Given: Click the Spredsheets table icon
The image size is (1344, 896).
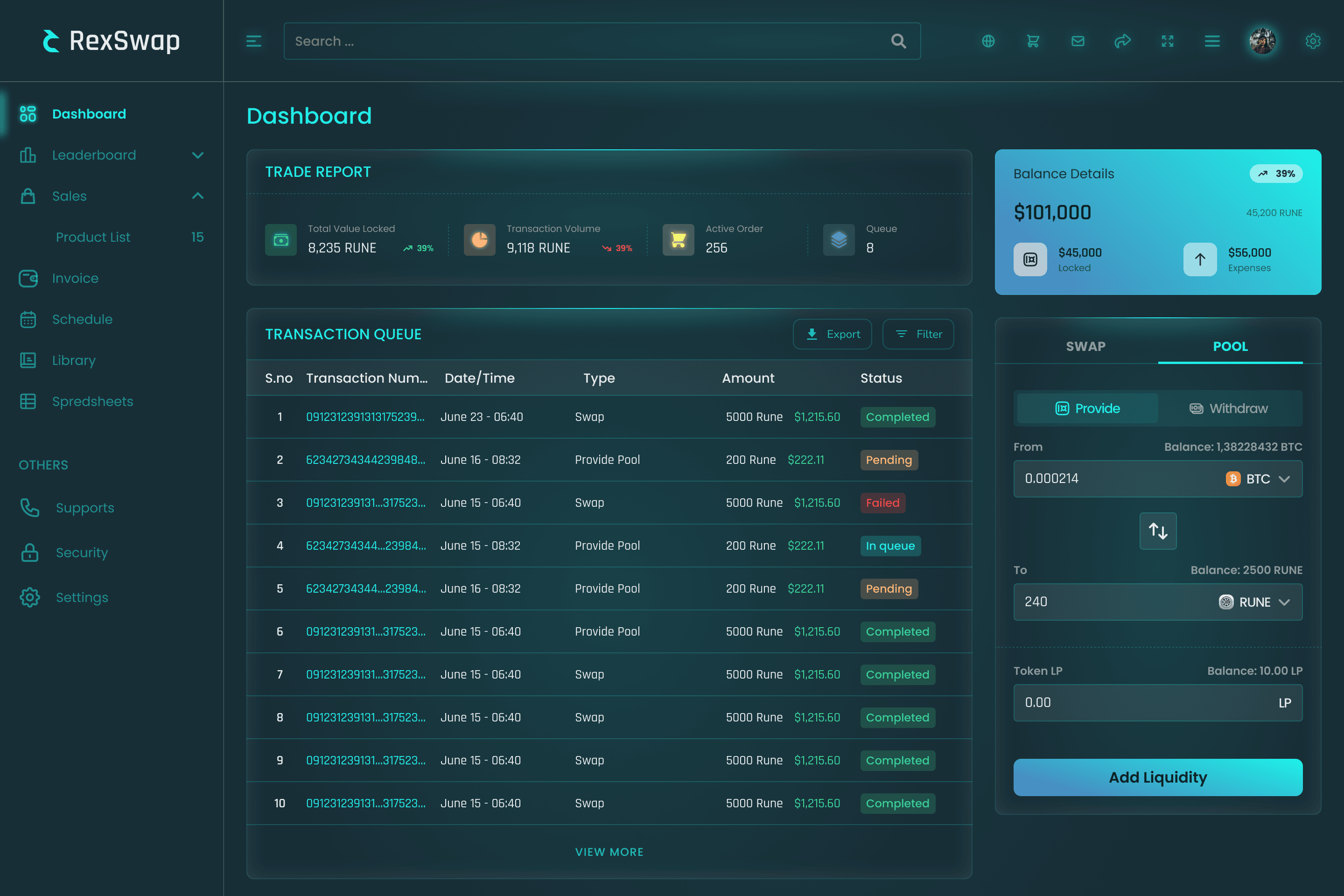Looking at the screenshot, I should coord(28,401).
